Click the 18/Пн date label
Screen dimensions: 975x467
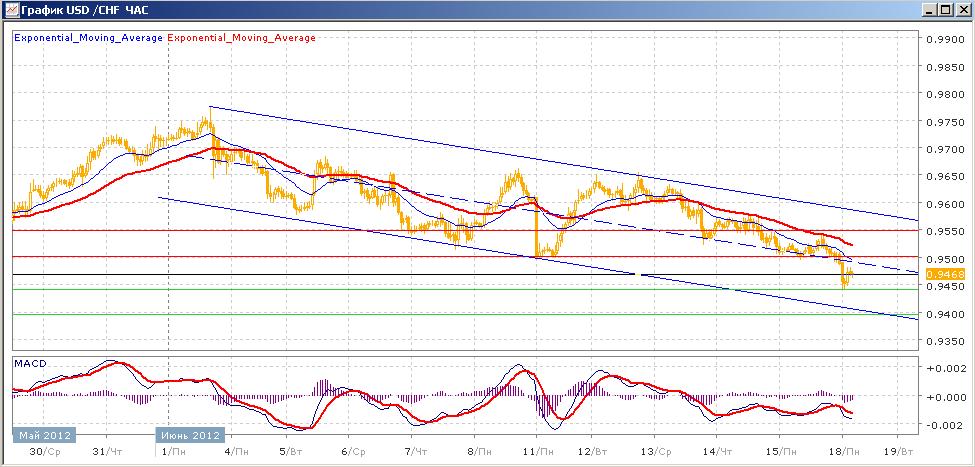pos(843,450)
